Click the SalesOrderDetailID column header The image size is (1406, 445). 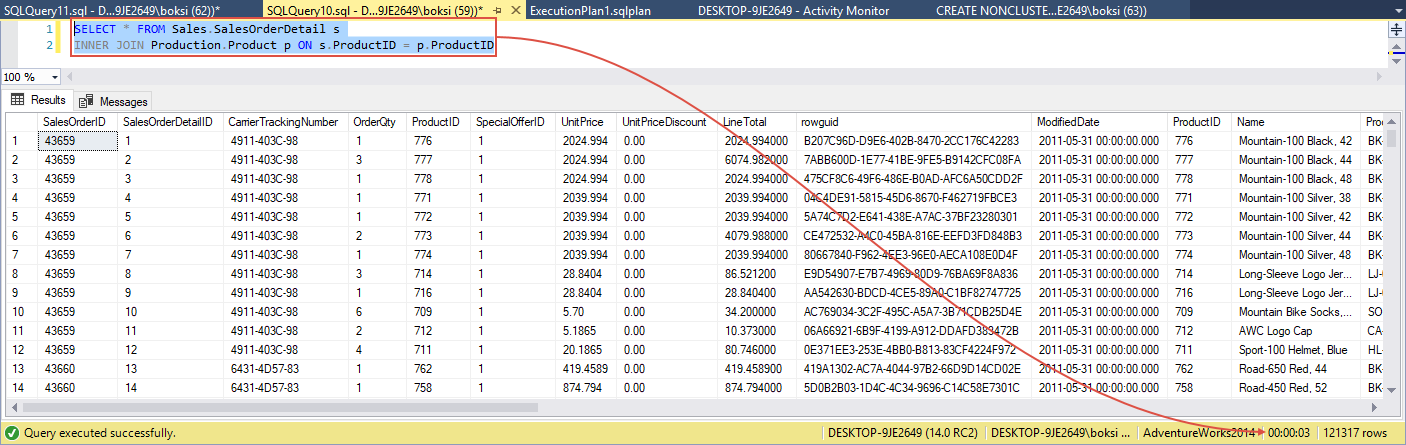[169, 122]
